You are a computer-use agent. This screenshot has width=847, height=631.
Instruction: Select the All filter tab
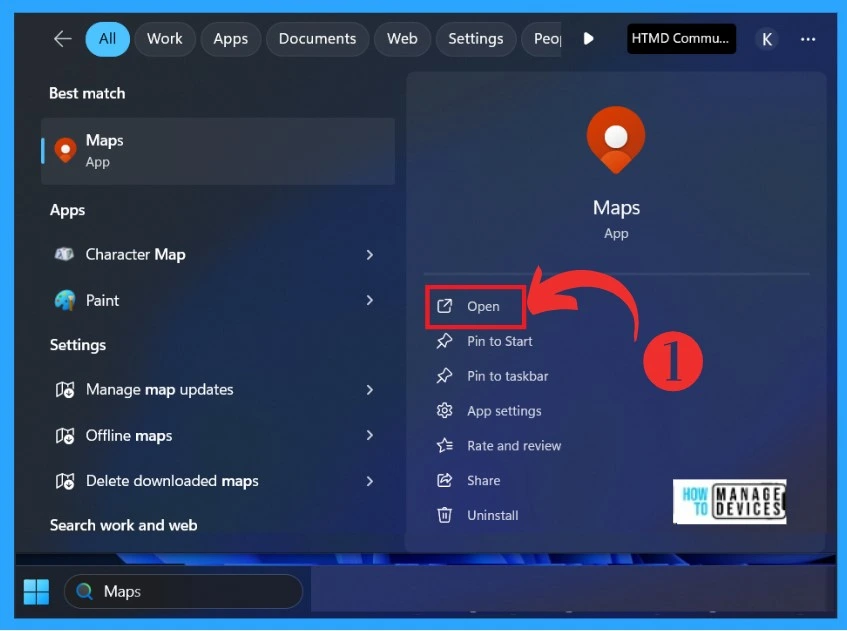107,39
